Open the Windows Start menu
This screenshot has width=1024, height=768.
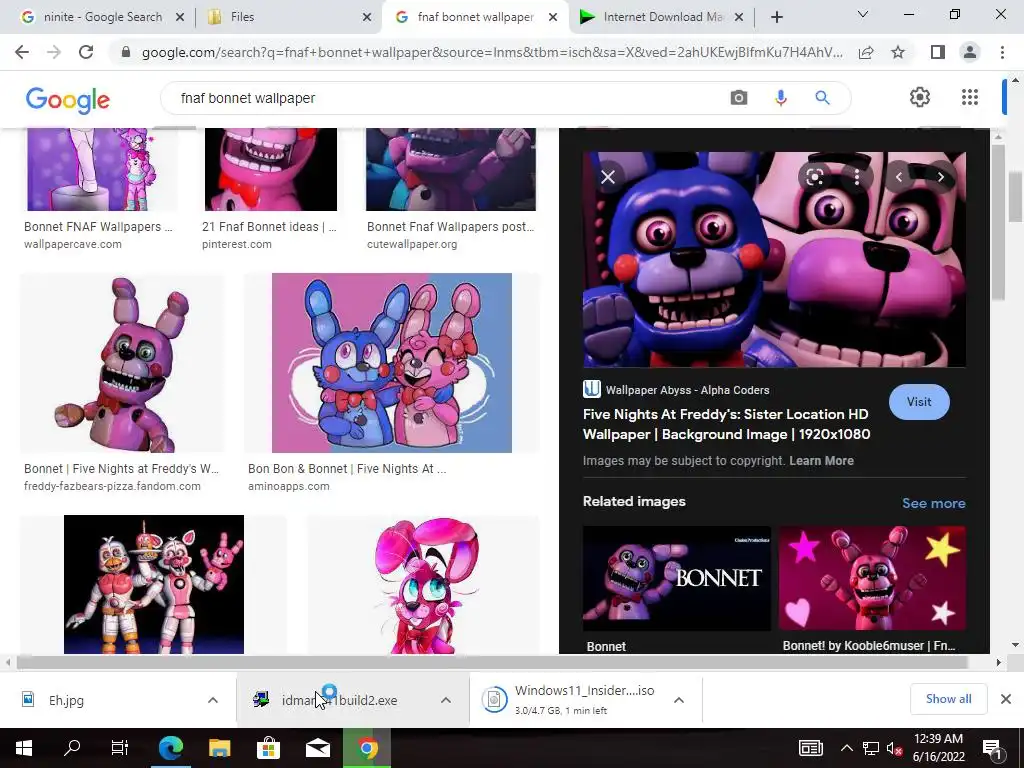coord(24,748)
